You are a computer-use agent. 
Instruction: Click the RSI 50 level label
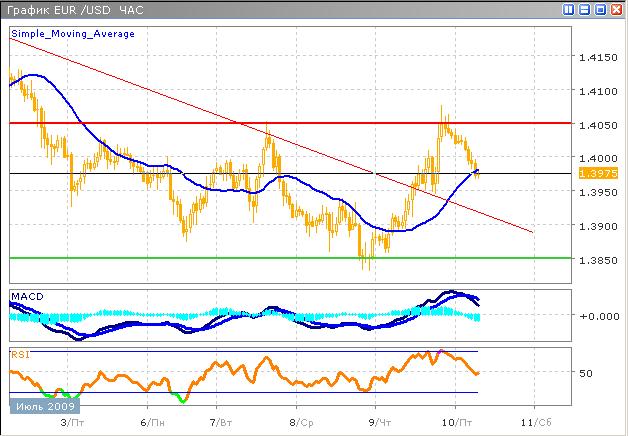(586, 373)
